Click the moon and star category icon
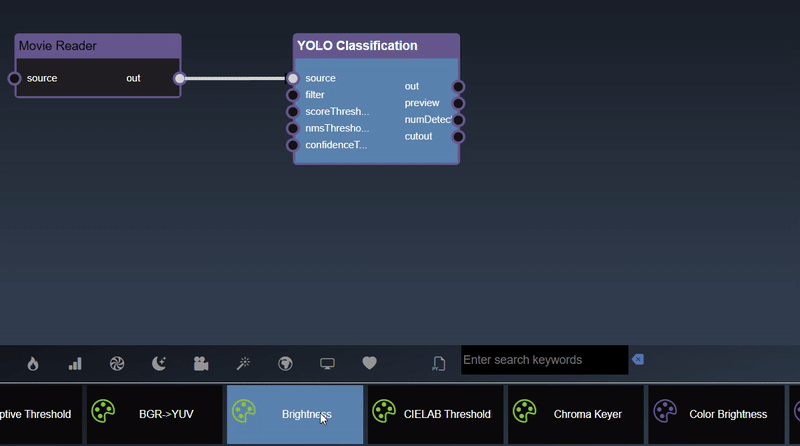Screen dimensions: 800x446 click(x=159, y=364)
